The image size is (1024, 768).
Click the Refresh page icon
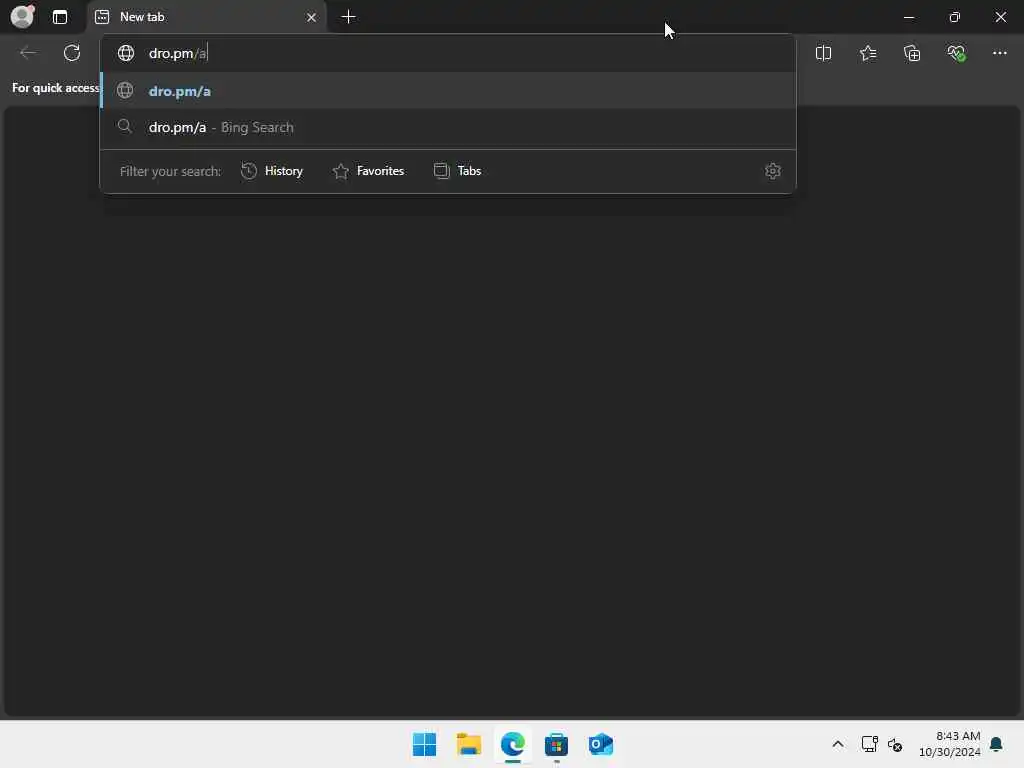[72, 53]
